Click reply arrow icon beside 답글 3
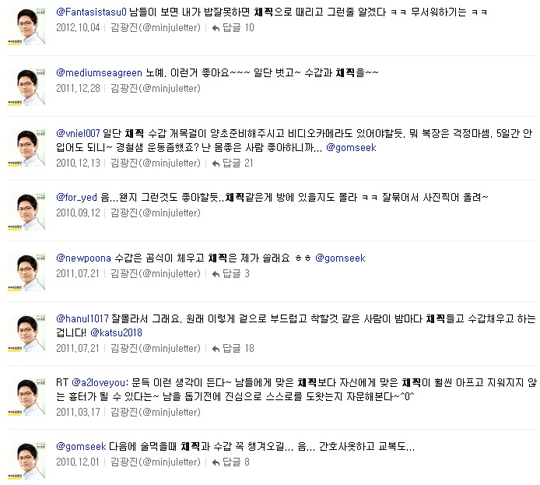 coord(216,274)
